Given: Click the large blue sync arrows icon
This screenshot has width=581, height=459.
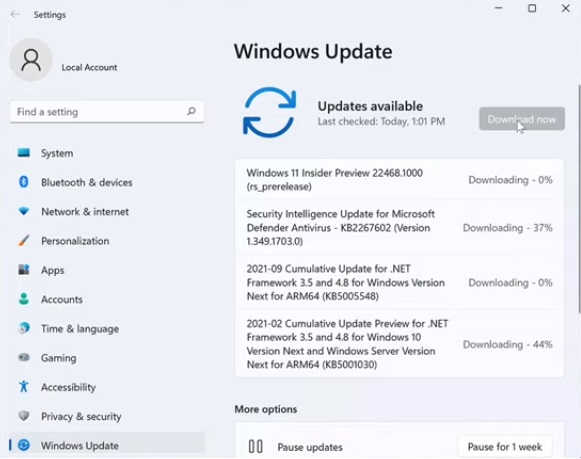Looking at the screenshot, I should pyautogui.click(x=269, y=112).
